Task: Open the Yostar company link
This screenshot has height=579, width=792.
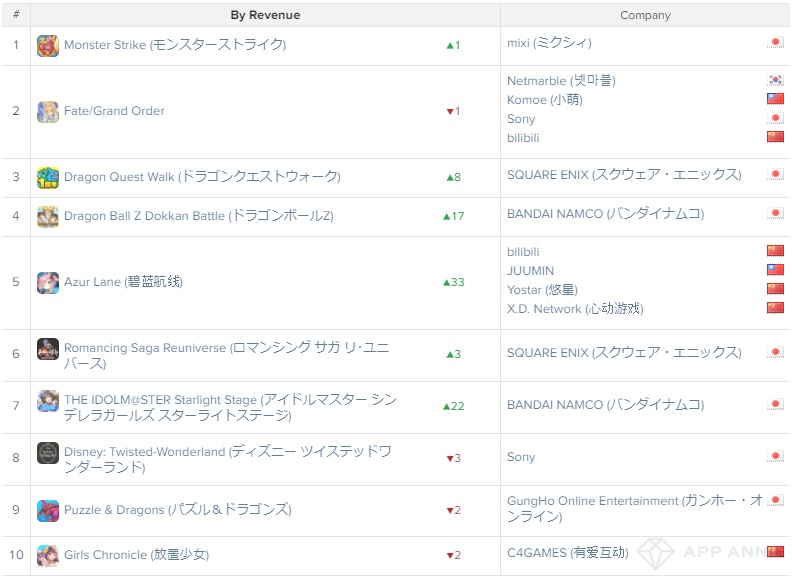Action: (x=542, y=290)
